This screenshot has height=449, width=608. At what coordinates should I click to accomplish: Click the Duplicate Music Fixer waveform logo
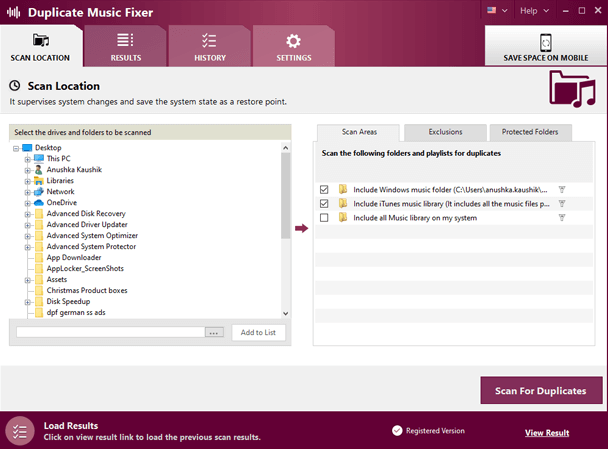[14, 12]
